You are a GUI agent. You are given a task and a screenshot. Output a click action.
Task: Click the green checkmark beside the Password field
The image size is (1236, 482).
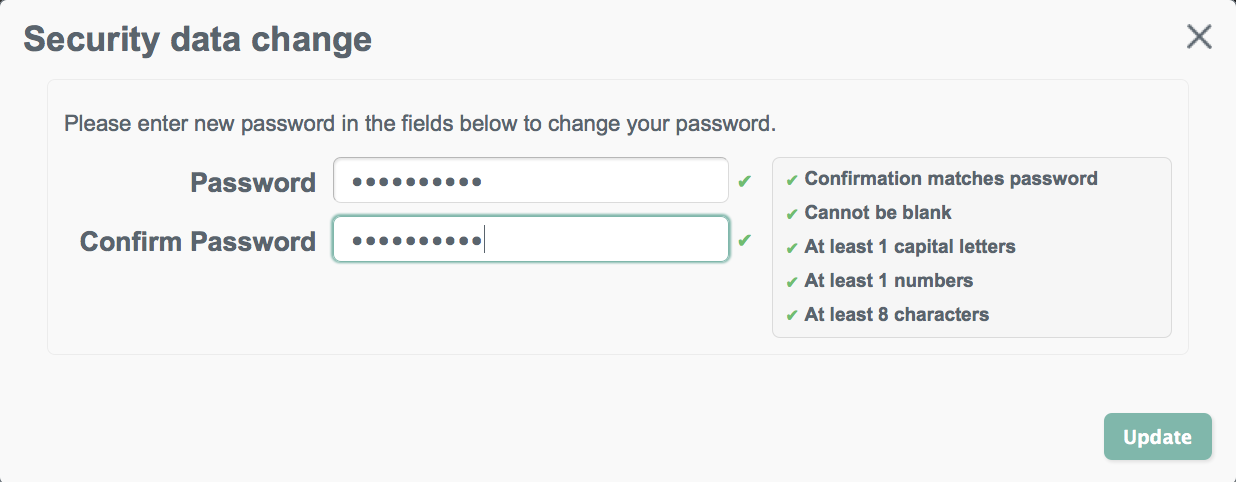(744, 182)
